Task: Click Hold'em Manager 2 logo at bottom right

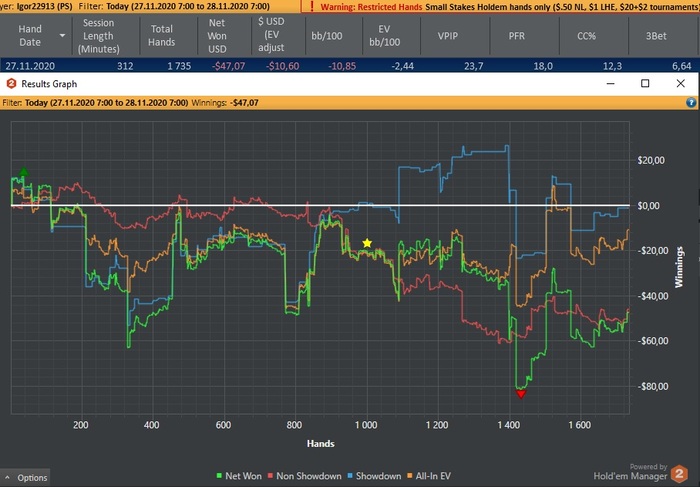Action: pos(679,474)
